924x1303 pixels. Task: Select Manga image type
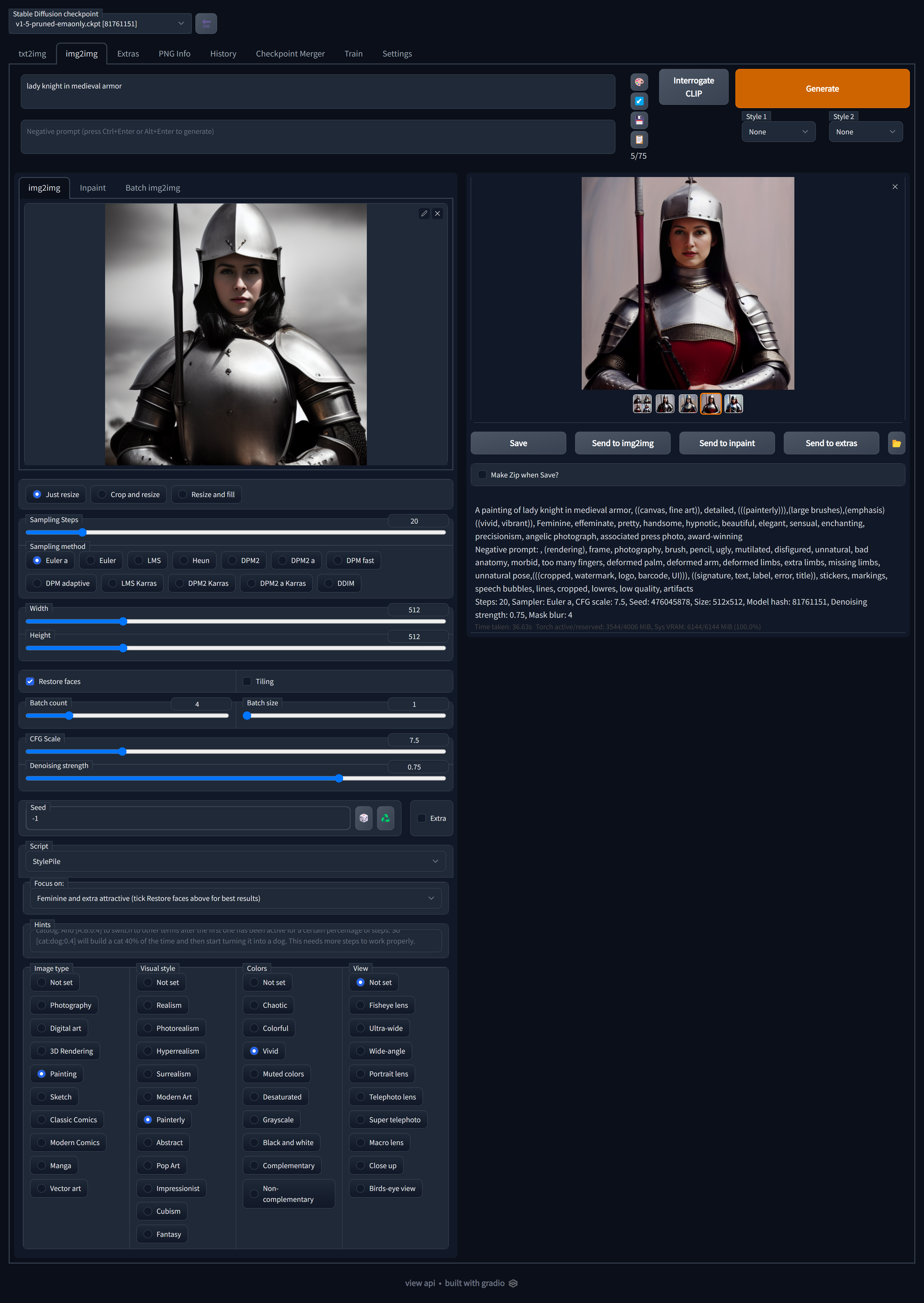tap(54, 1166)
